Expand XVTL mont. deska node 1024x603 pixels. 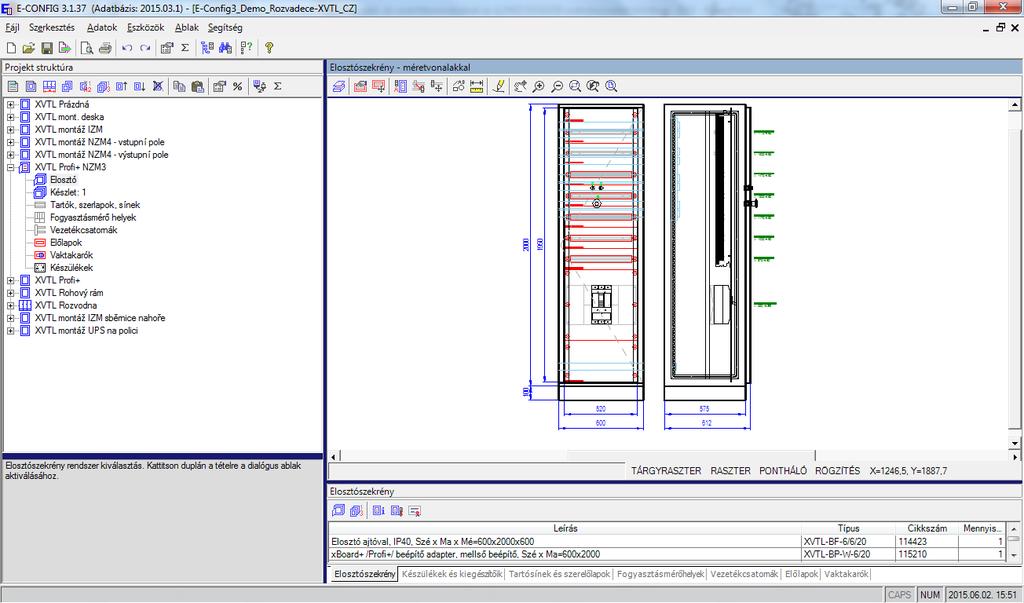(x=10, y=117)
